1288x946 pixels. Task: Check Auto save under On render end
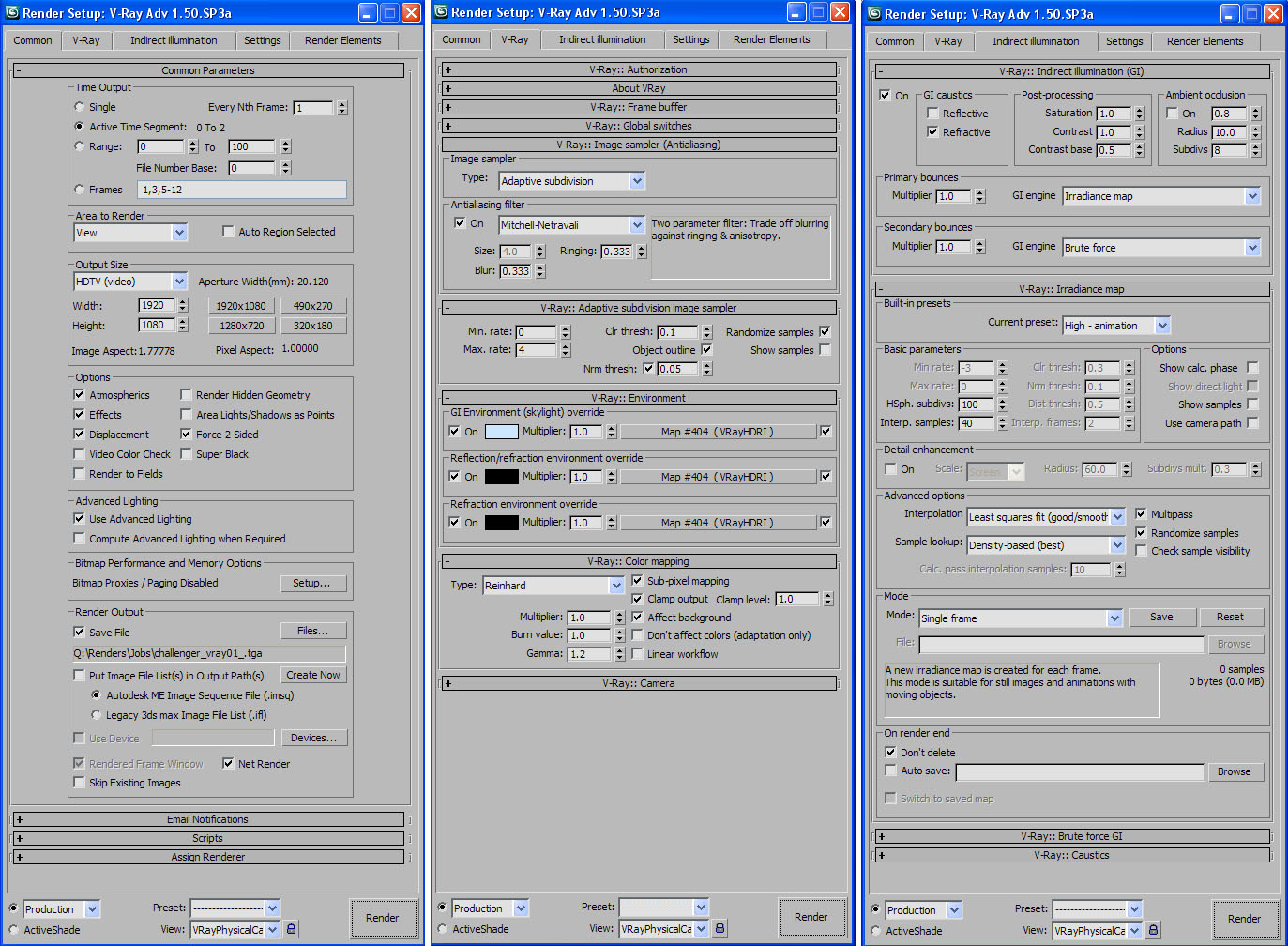[x=891, y=771]
